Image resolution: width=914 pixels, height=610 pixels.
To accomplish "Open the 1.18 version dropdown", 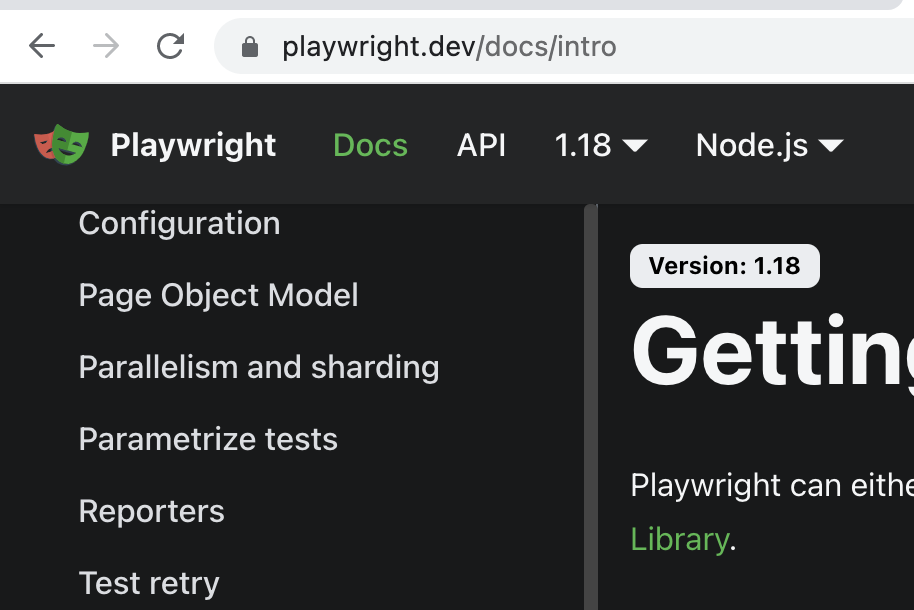I will 600,145.
